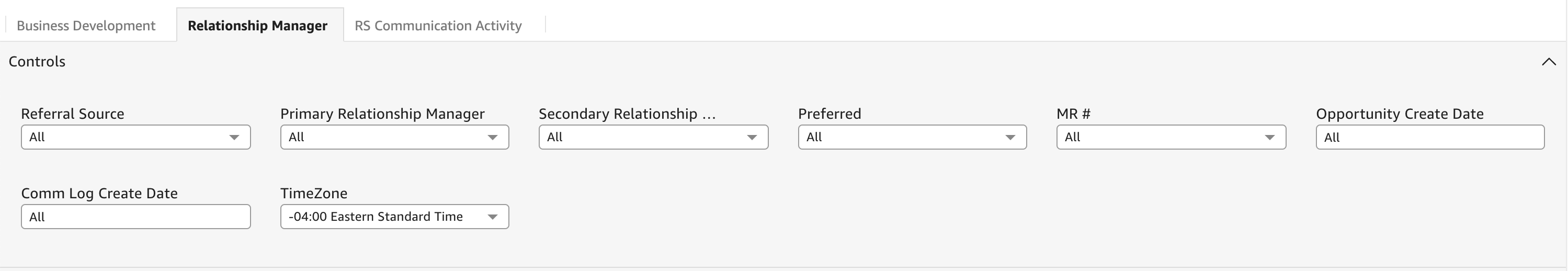Click the Opportunity Create Date field
This screenshot has height=271, width=1568.
point(1429,137)
